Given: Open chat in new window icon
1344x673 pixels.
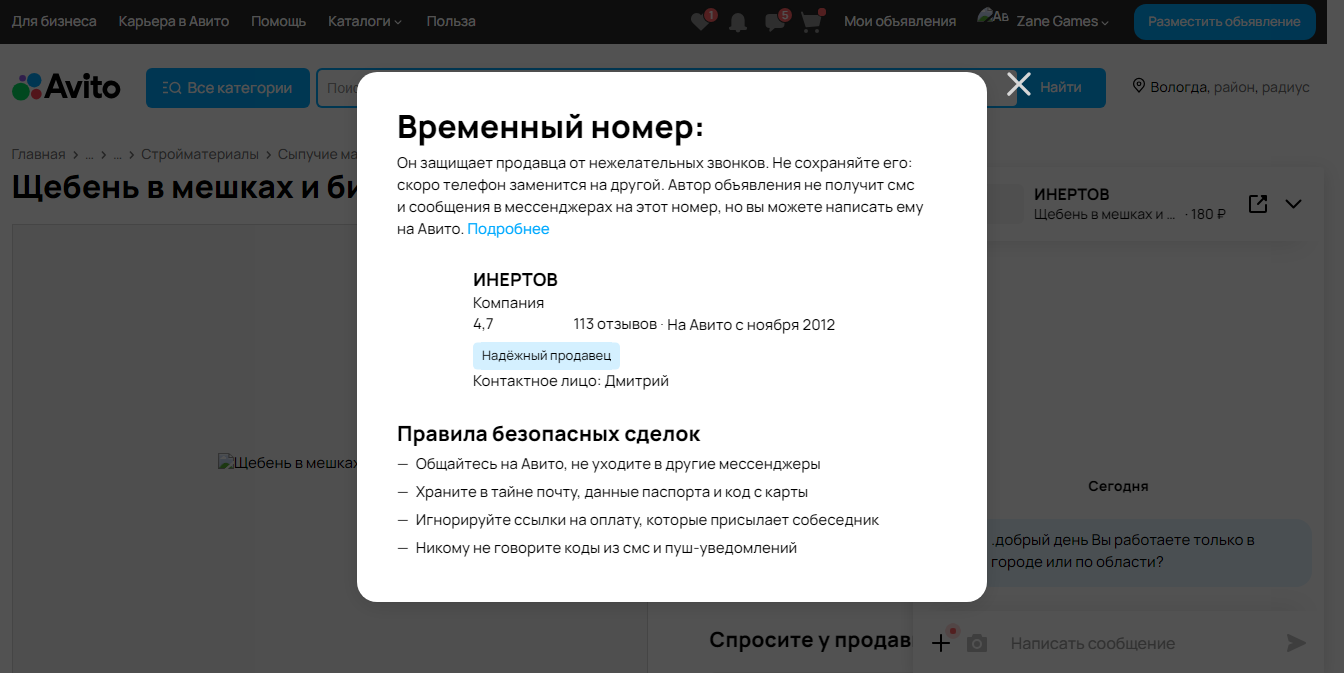Looking at the screenshot, I should pyautogui.click(x=1258, y=204).
